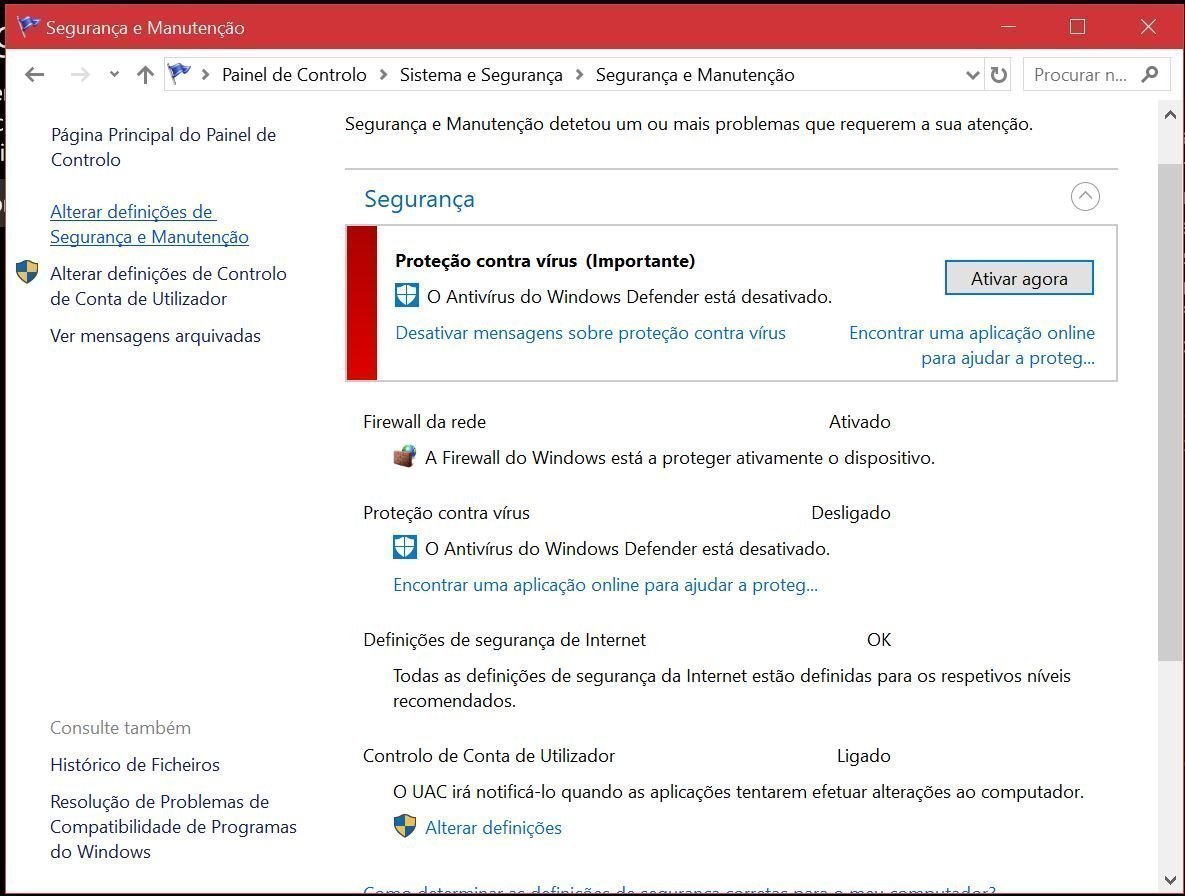Open address bar history dropdown
1185x896 pixels.
pyautogui.click(x=973, y=75)
